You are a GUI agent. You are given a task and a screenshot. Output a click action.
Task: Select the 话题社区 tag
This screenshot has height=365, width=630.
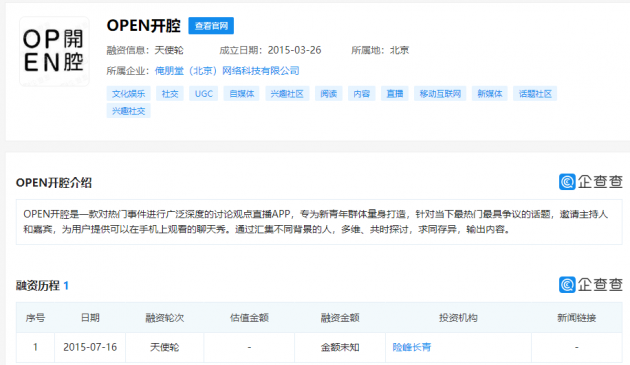535,94
